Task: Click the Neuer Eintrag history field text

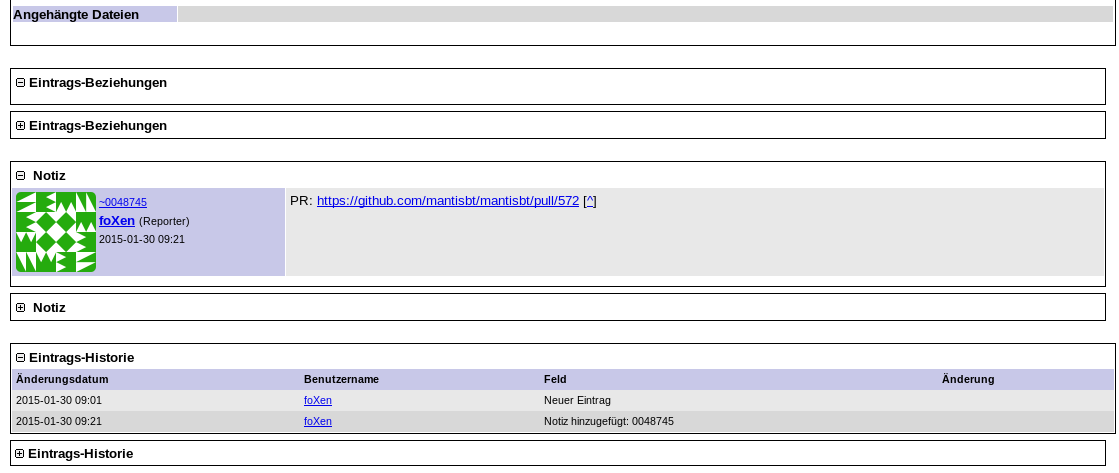Action: 577,400
